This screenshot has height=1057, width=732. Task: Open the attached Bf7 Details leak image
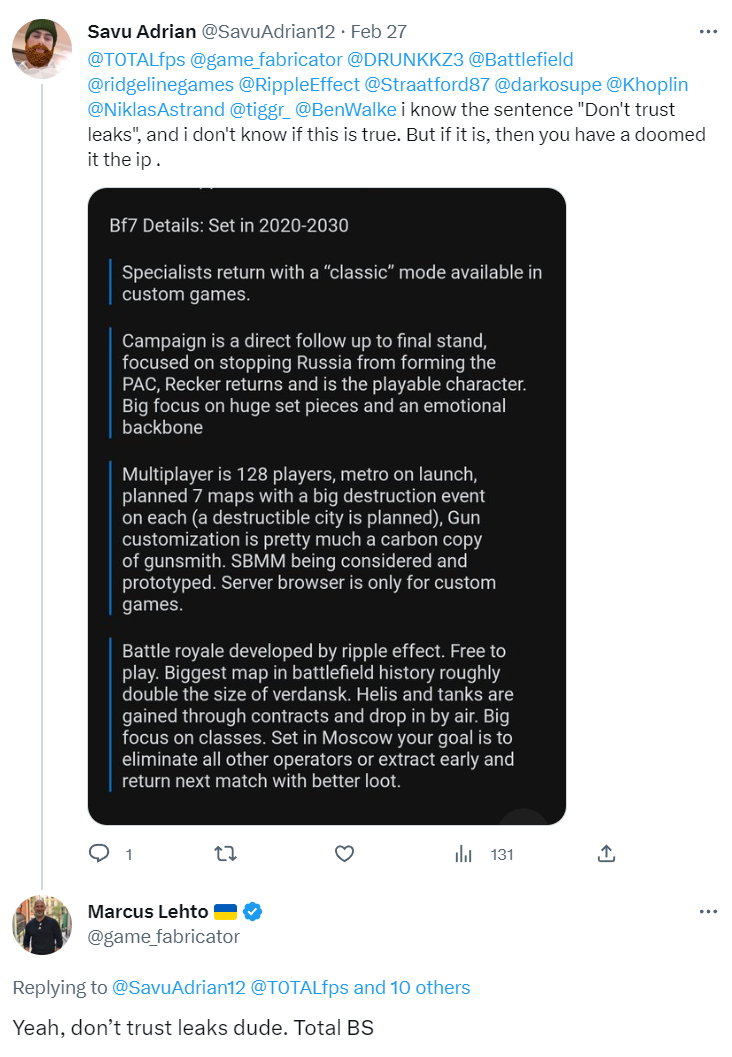click(327, 506)
